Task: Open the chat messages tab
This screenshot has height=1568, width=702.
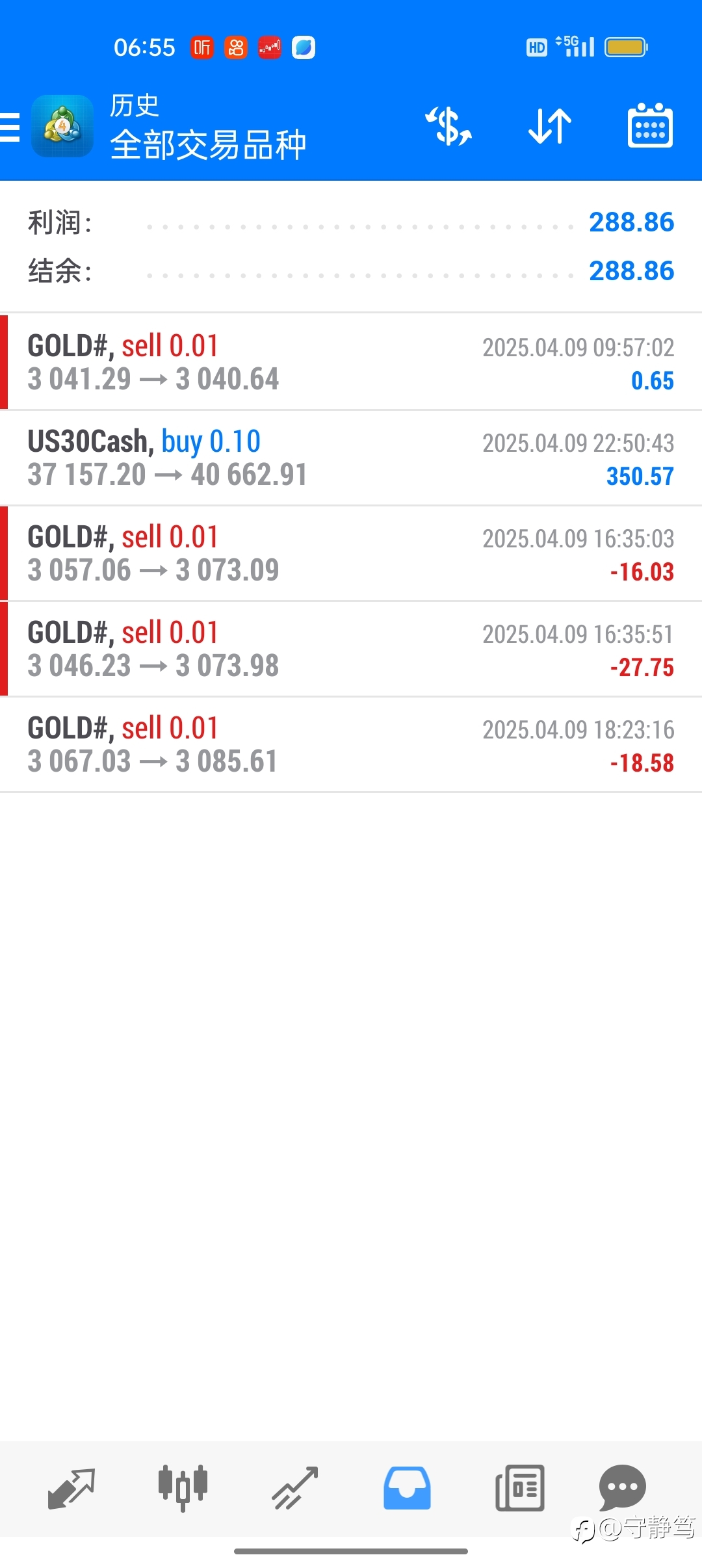Action: [622, 1487]
